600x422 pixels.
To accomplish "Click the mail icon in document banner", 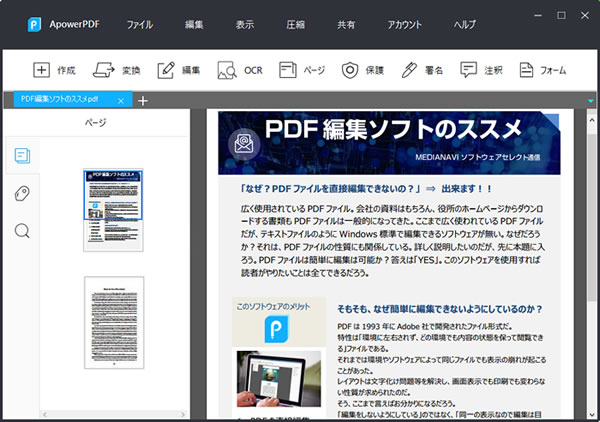I will (x=244, y=144).
